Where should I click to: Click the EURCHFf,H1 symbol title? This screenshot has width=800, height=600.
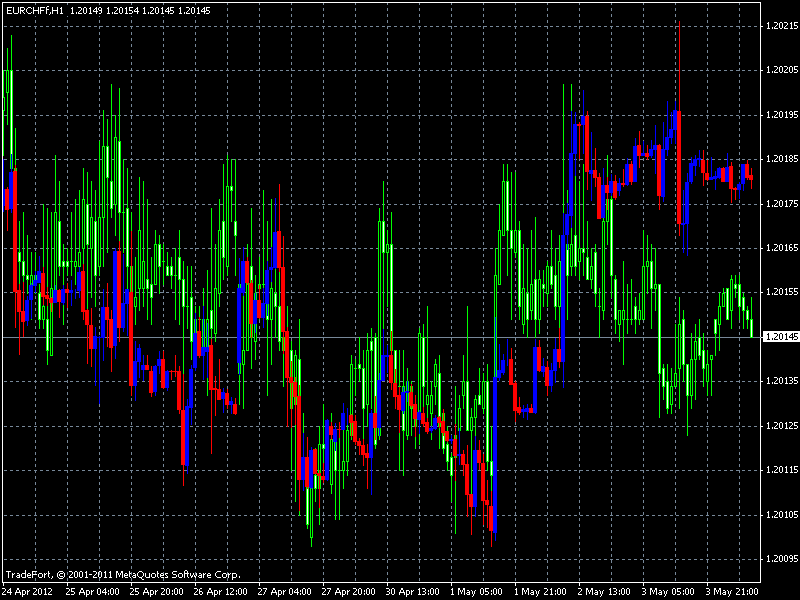pos(35,11)
